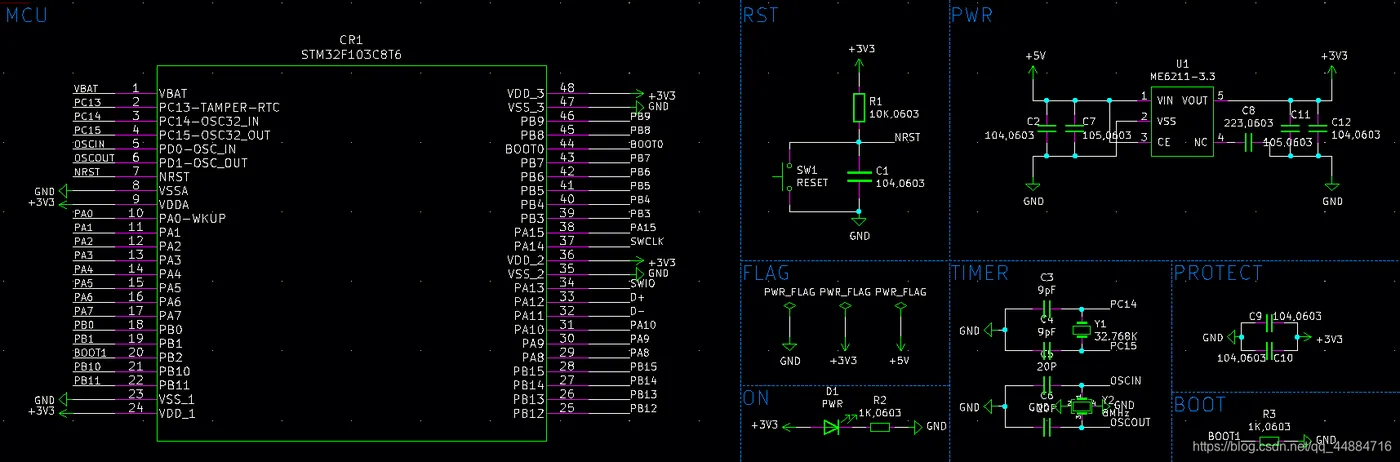Select the Y1 32.768K crystal symbol
Viewport: 1400px width, 462px height.
[x=1080, y=330]
